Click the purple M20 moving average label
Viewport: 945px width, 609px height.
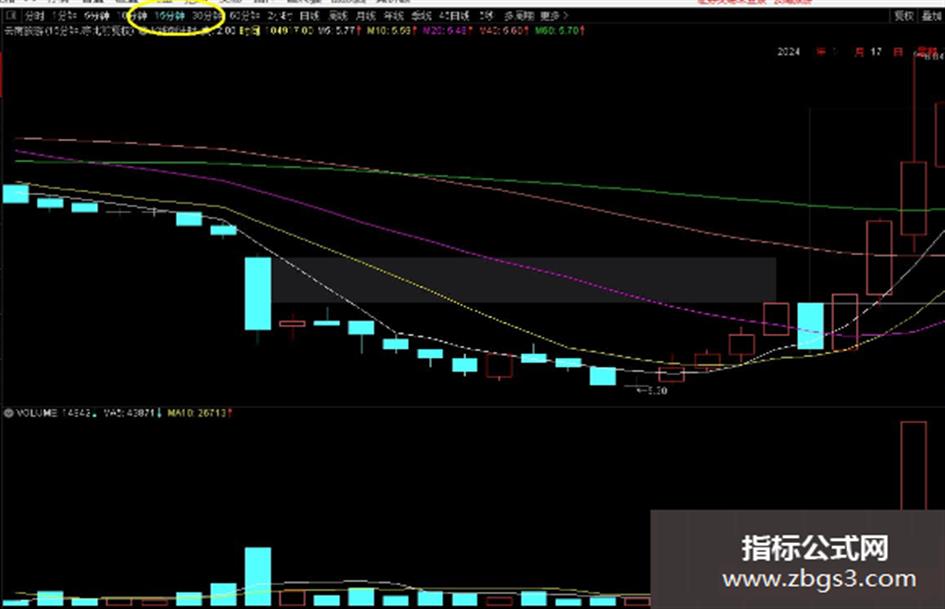click(x=447, y=30)
